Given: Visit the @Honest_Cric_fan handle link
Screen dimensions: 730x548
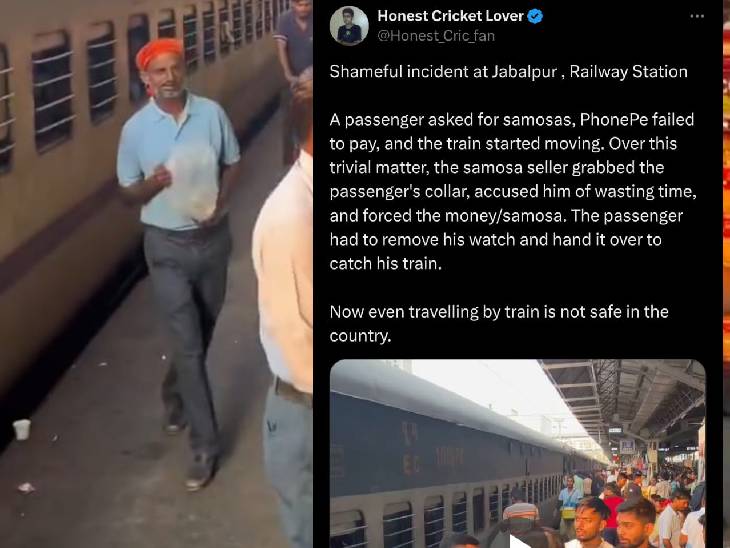Looking at the screenshot, I should (436, 36).
